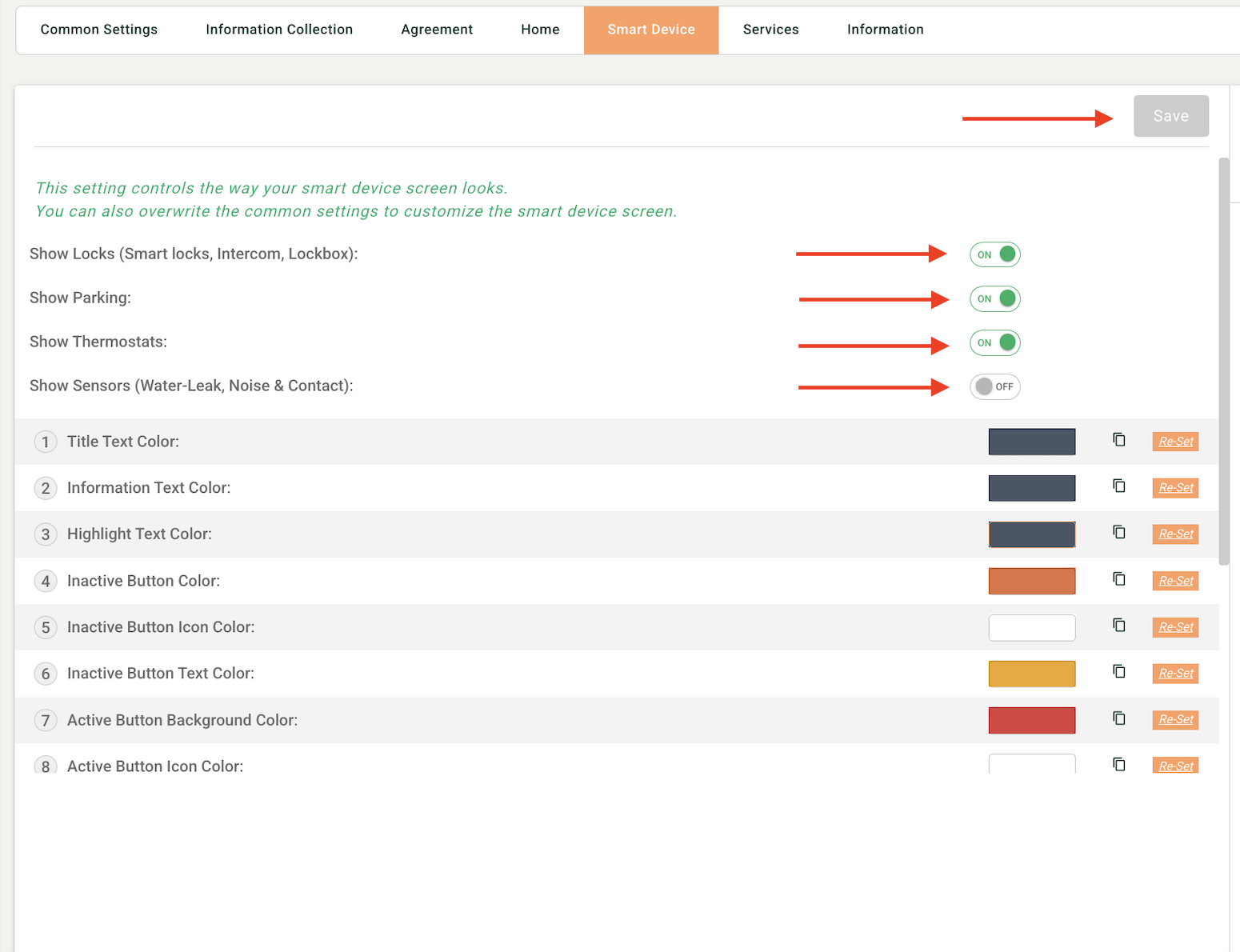Screen dimensions: 1240x952
Task: Copy the Inactive Button Color value
Action: pyautogui.click(x=1119, y=579)
